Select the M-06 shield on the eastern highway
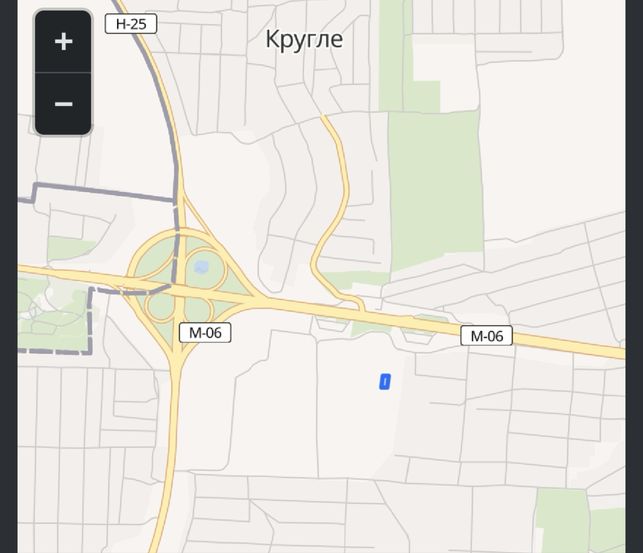The height and width of the screenshot is (553, 643). [486, 336]
